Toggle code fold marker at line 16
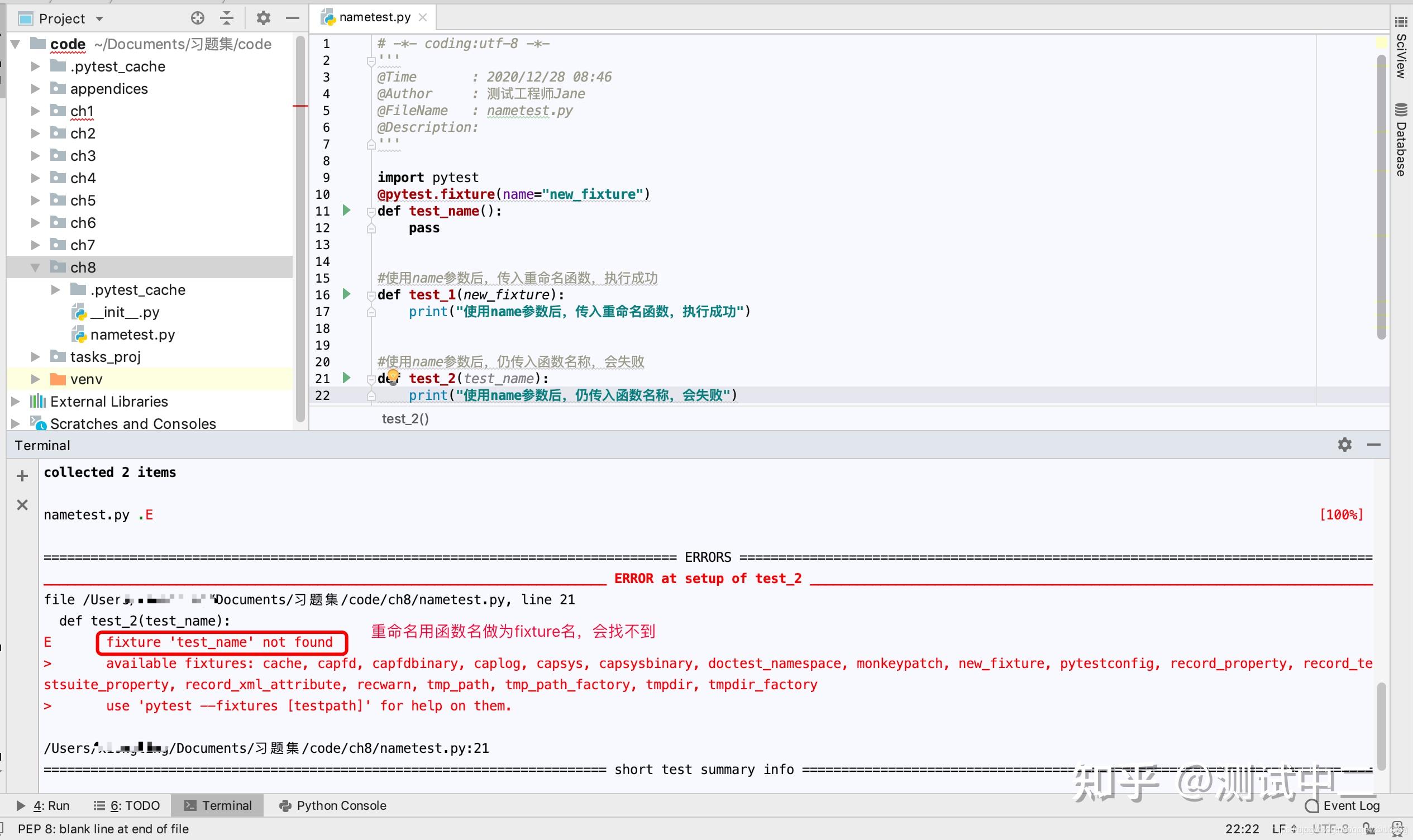This screenshot has width=1413, height=840. tap(371, 295)
